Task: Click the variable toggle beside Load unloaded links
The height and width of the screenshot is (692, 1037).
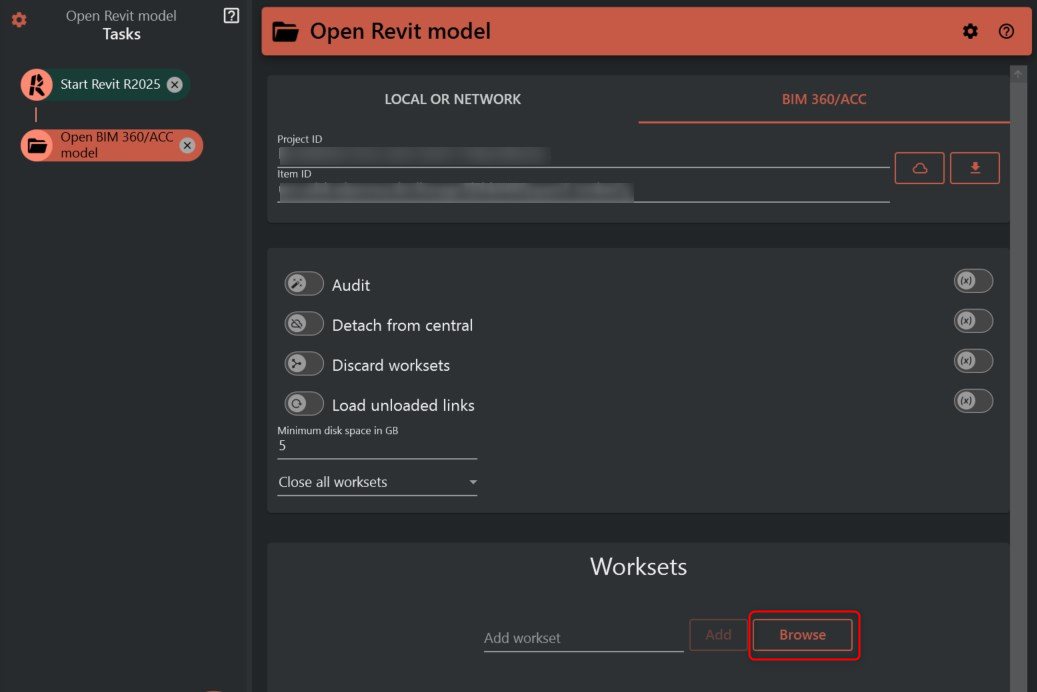Action: (x=973, y=400)
